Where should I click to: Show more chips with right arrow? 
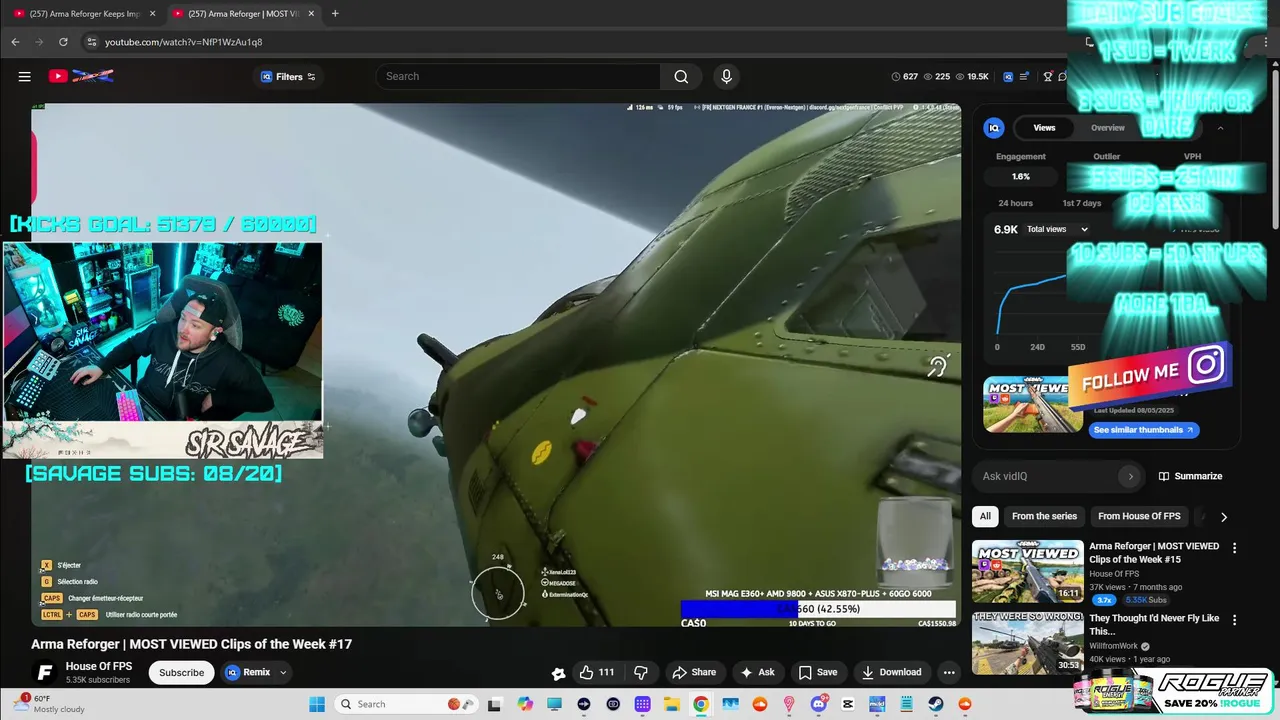coord(1223,517)
